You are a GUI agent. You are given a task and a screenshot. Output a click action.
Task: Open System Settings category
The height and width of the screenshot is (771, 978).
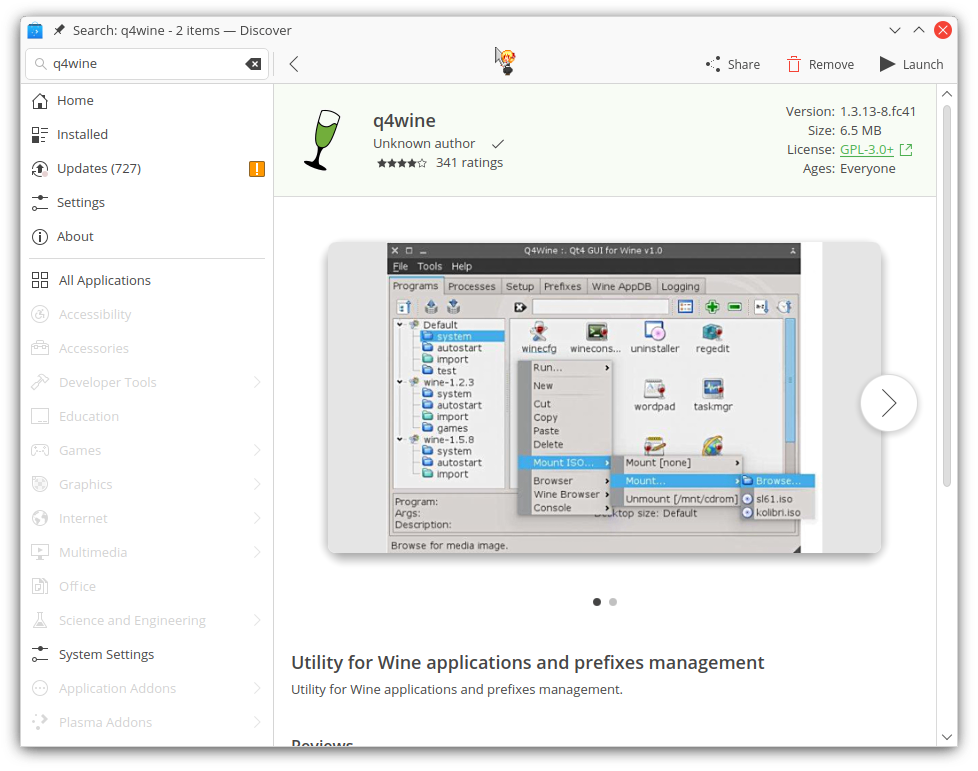click(147, 654)
